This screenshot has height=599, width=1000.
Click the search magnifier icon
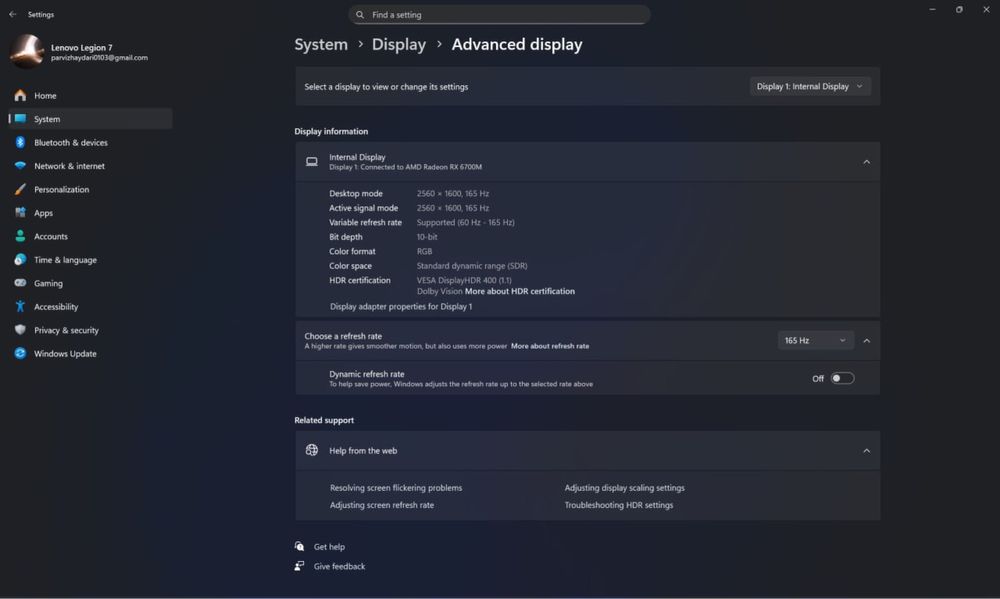click(x=360, y=15)
